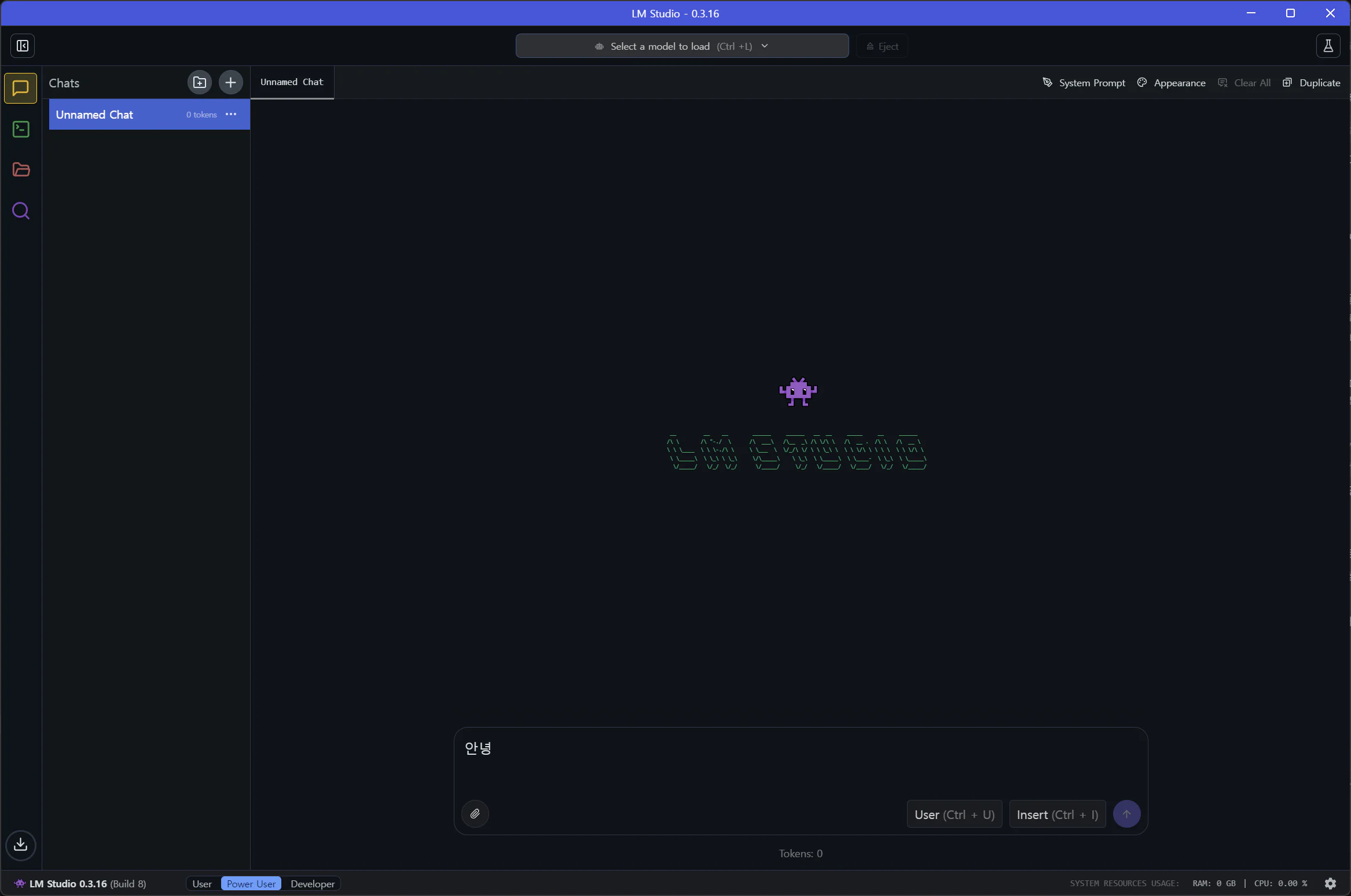Click the 0 tokens label on Unnamed Chat
Screen dimensions: 1351x896
201,115
